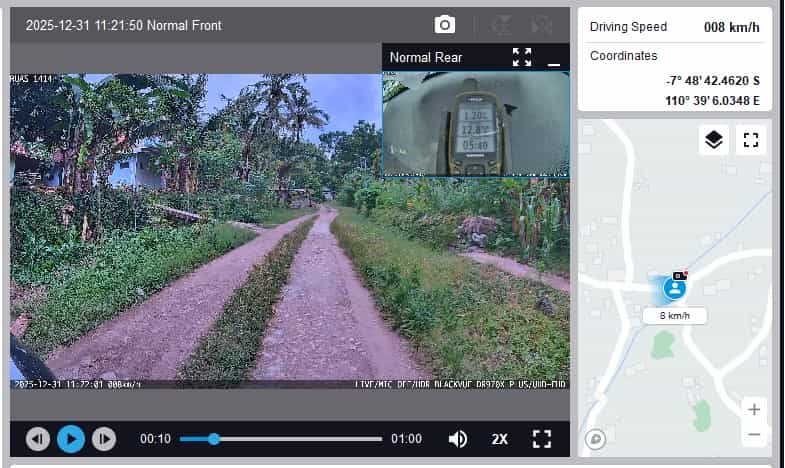Zoom in on the map
785x468 pixels.
[x=754, y=409]
